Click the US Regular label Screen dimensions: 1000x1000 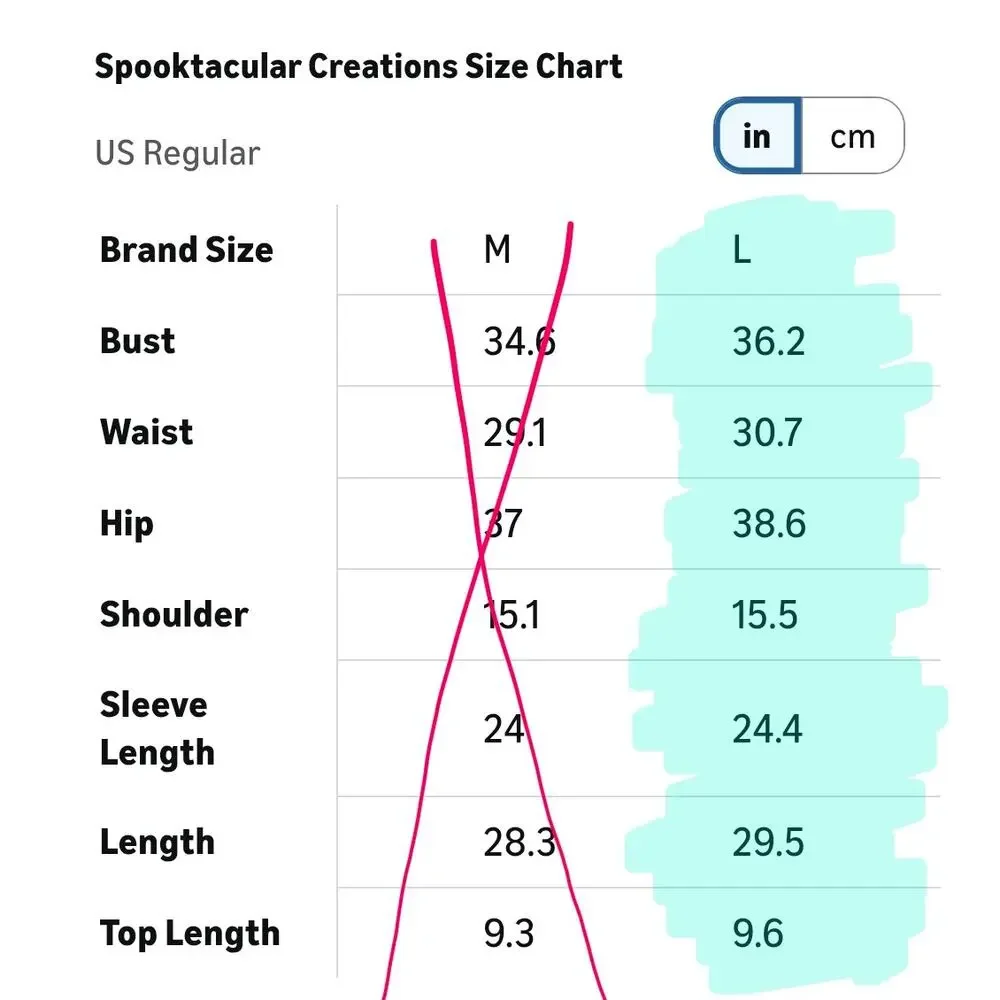tap(177, 154)
